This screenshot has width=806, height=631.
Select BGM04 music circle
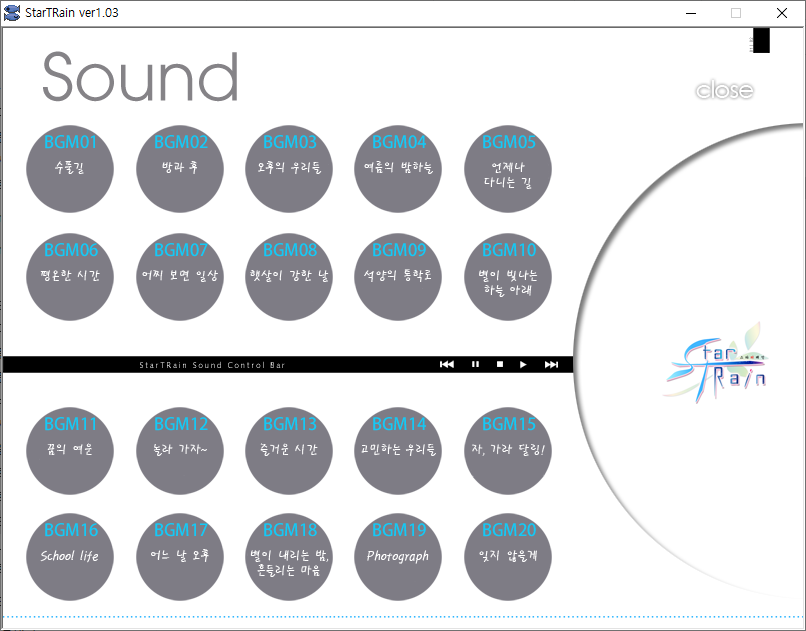(398, 169)
